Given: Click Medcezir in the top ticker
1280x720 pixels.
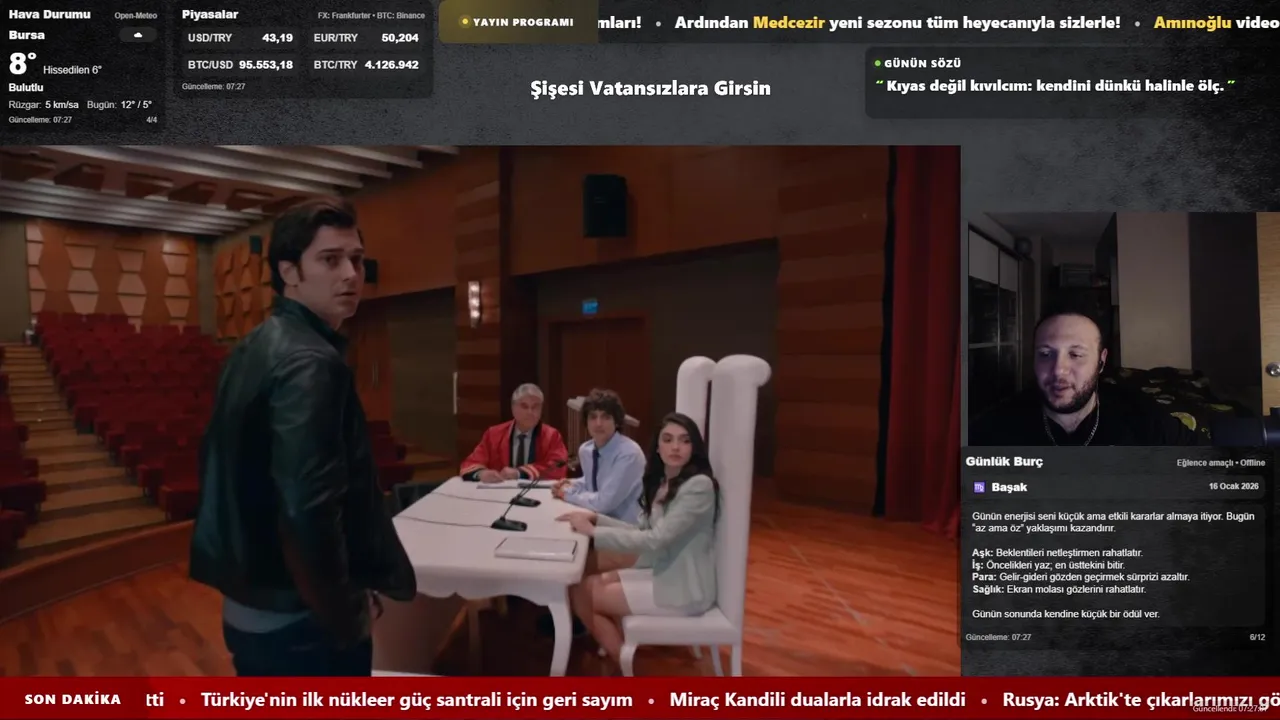Looking at the screenshot, I should (x=789, y=22).
